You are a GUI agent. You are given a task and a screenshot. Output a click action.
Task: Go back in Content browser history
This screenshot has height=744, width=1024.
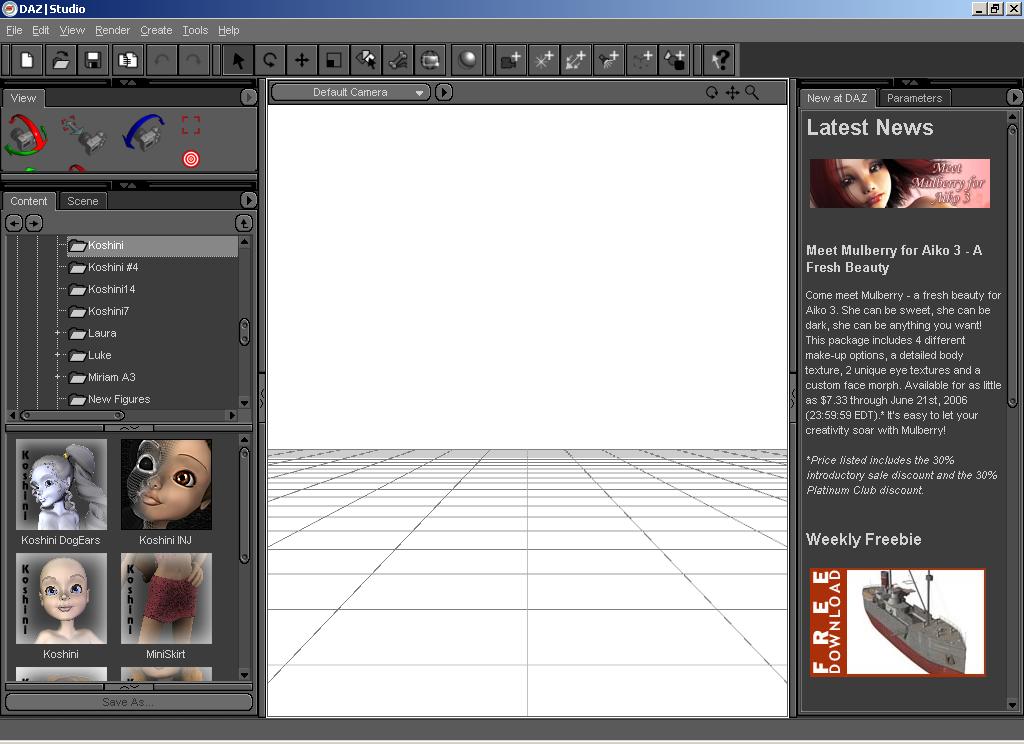click(x=14, y=223)
